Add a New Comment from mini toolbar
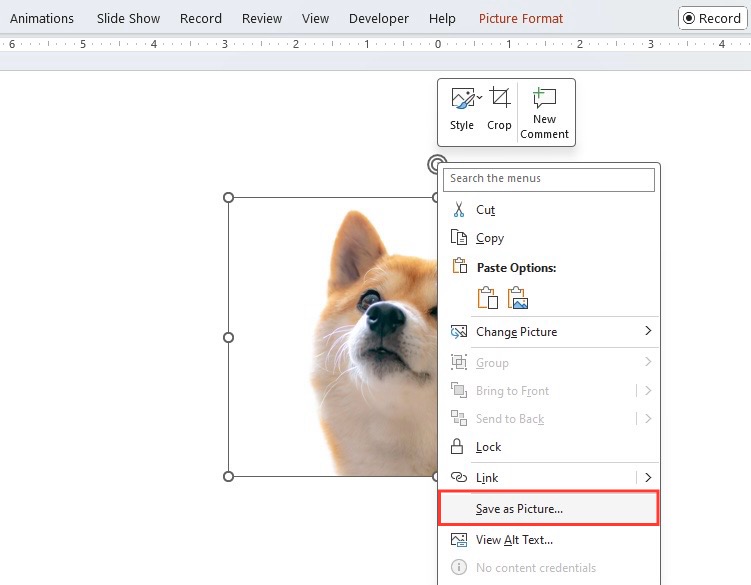751x585 pixels. pyautogui.click(x=545, y=113)
